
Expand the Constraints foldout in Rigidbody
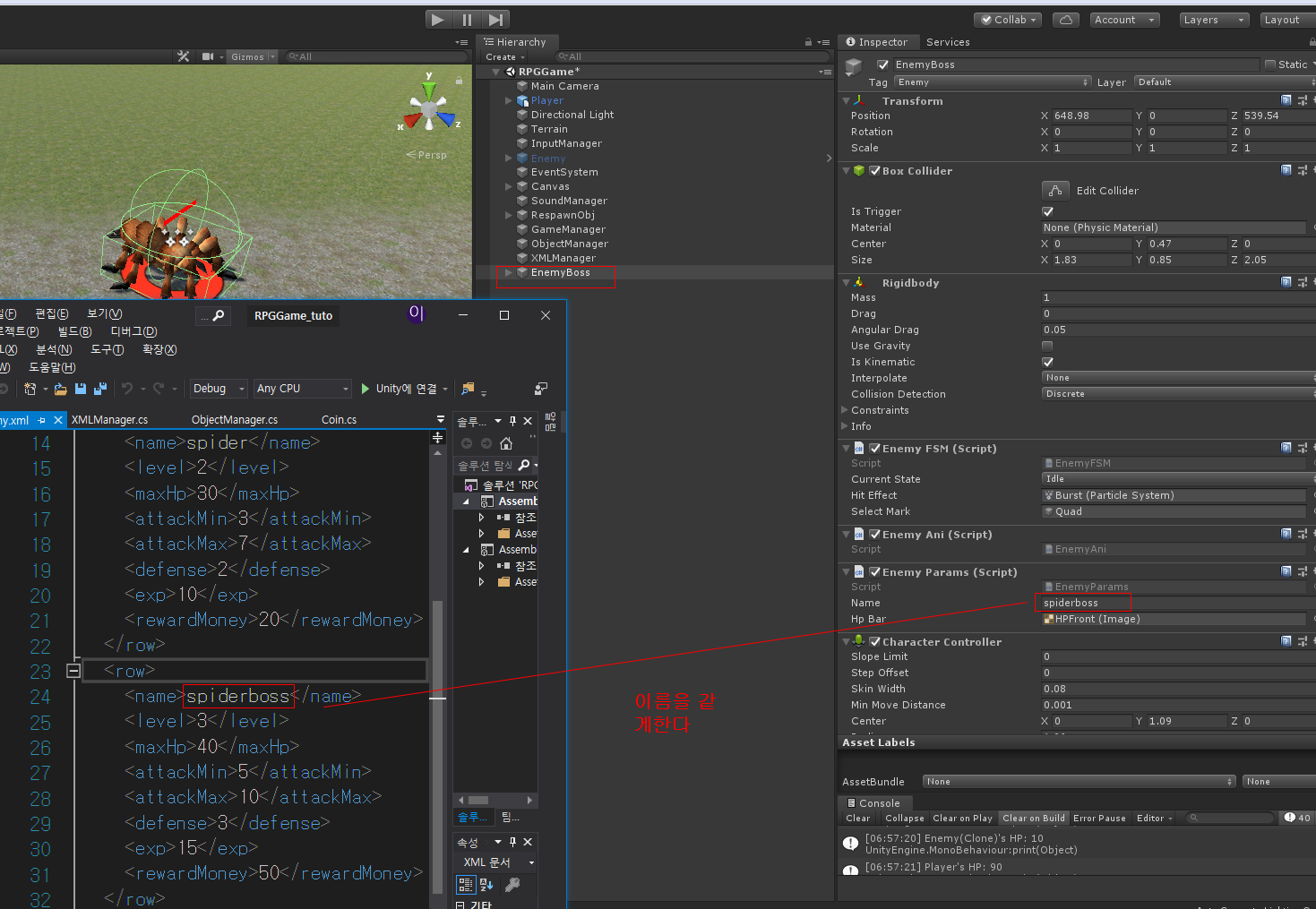pos(845,410)
